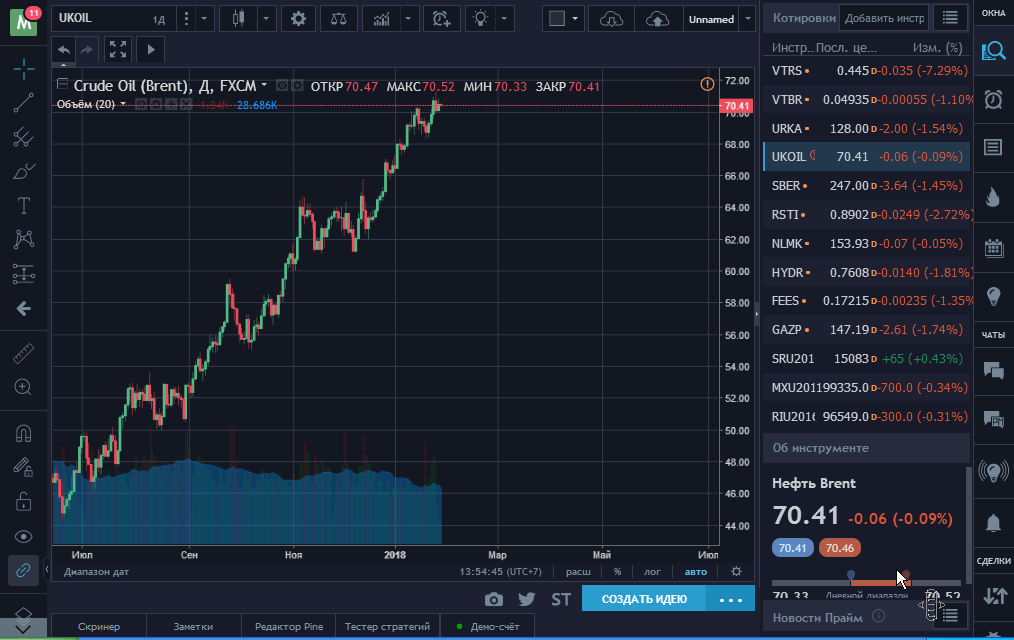Open the object tree layers icon

[x=24, y=613]
